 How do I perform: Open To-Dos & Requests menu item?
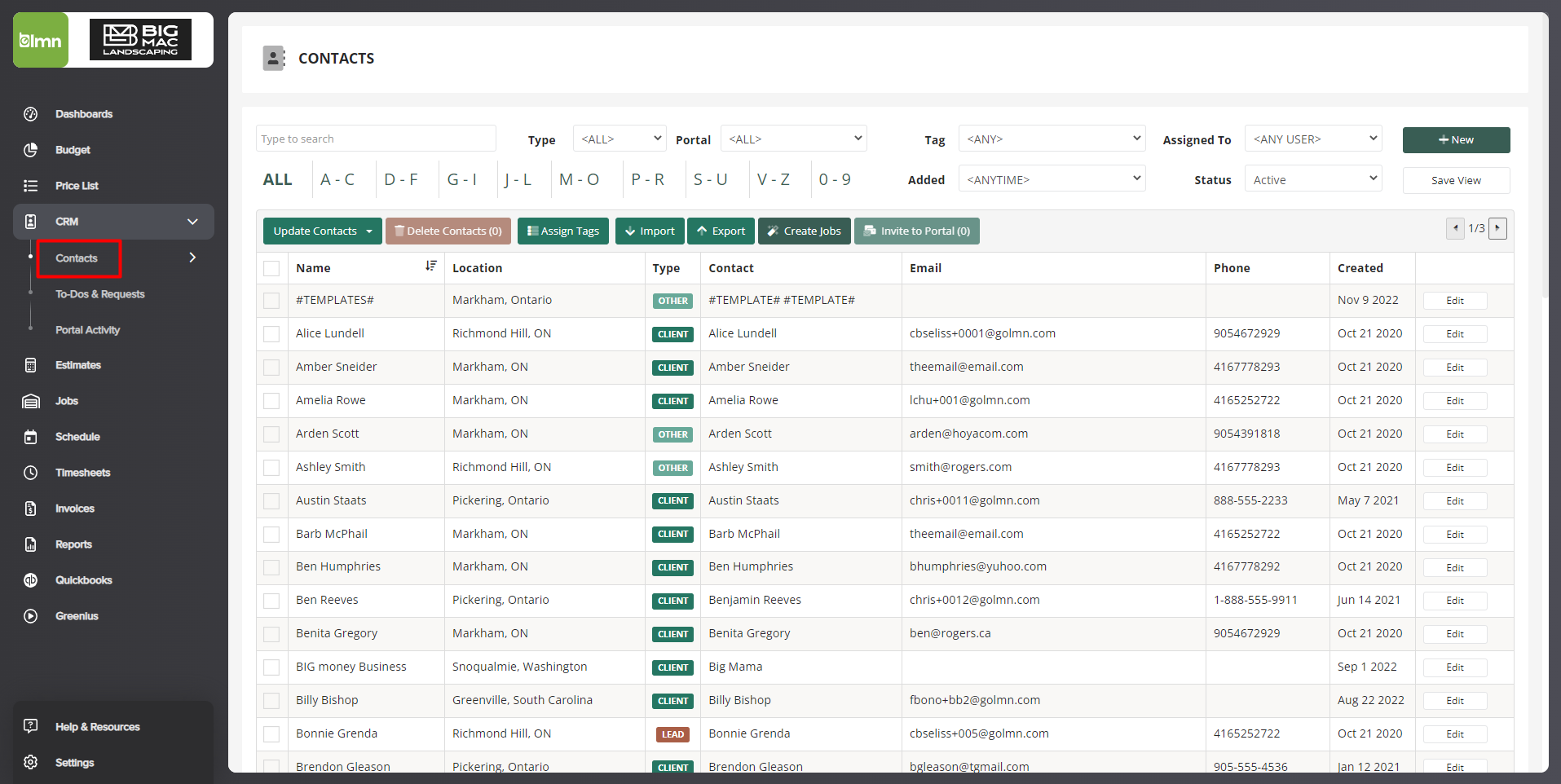pos(99,294)
